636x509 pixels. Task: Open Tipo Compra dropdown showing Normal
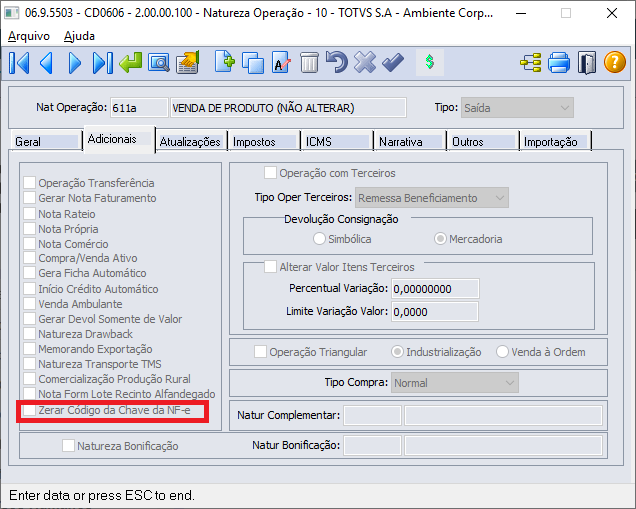pos(455,383)
